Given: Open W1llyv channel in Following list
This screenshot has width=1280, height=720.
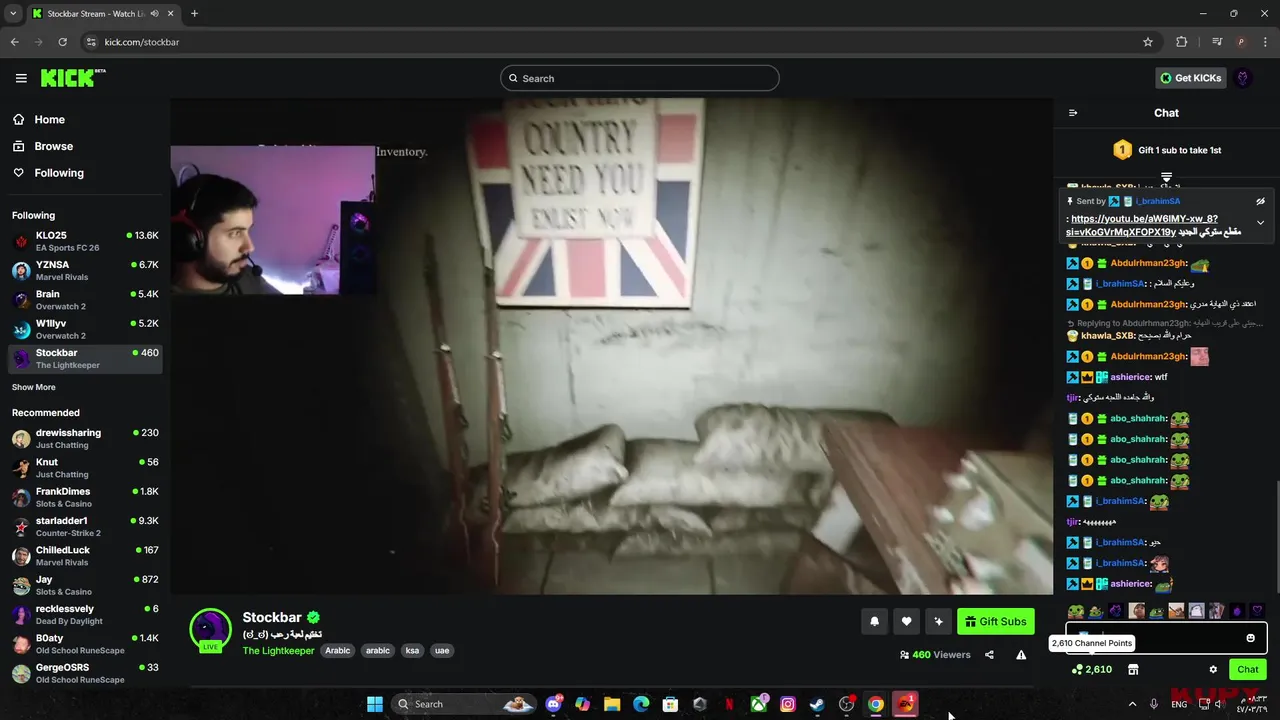Looking at the screenshot, I should (85, 329).
